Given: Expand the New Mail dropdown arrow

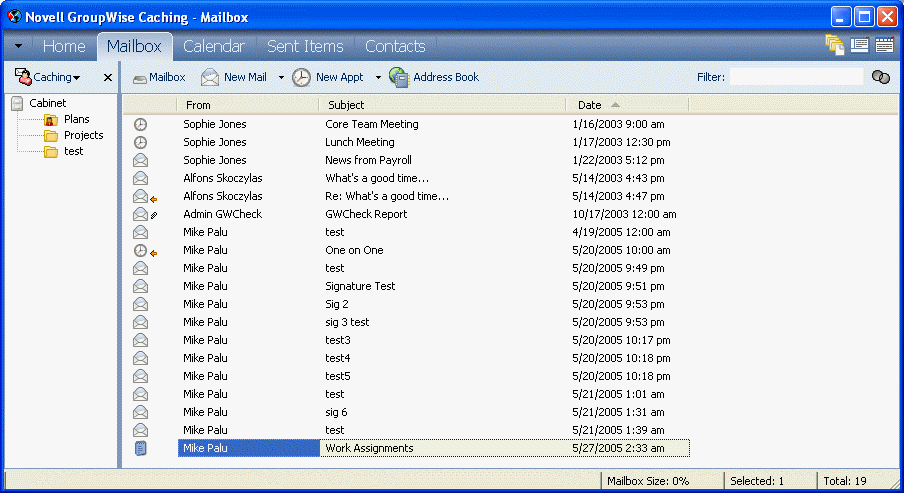Looking at the screenshot, I should [281, 77].
